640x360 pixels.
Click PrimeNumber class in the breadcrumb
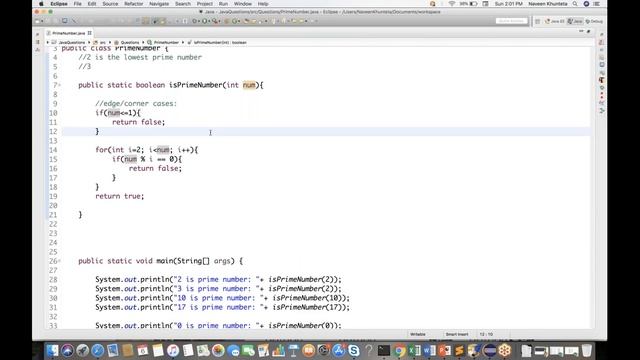tap(166, 42)
